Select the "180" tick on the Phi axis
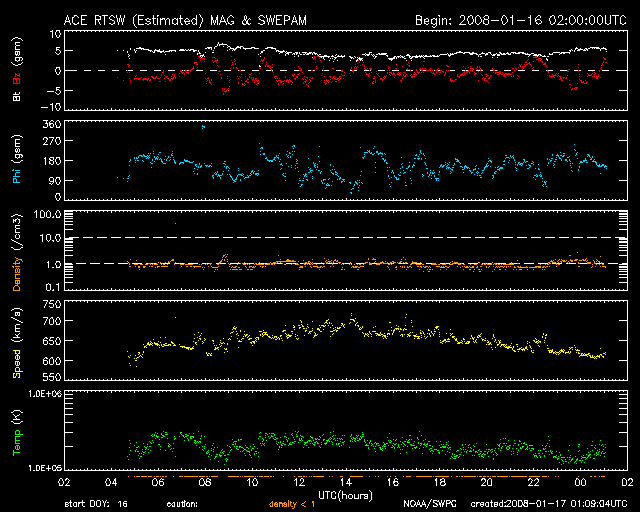This screenshot has width=640, height=512. [x=52, y=160]
